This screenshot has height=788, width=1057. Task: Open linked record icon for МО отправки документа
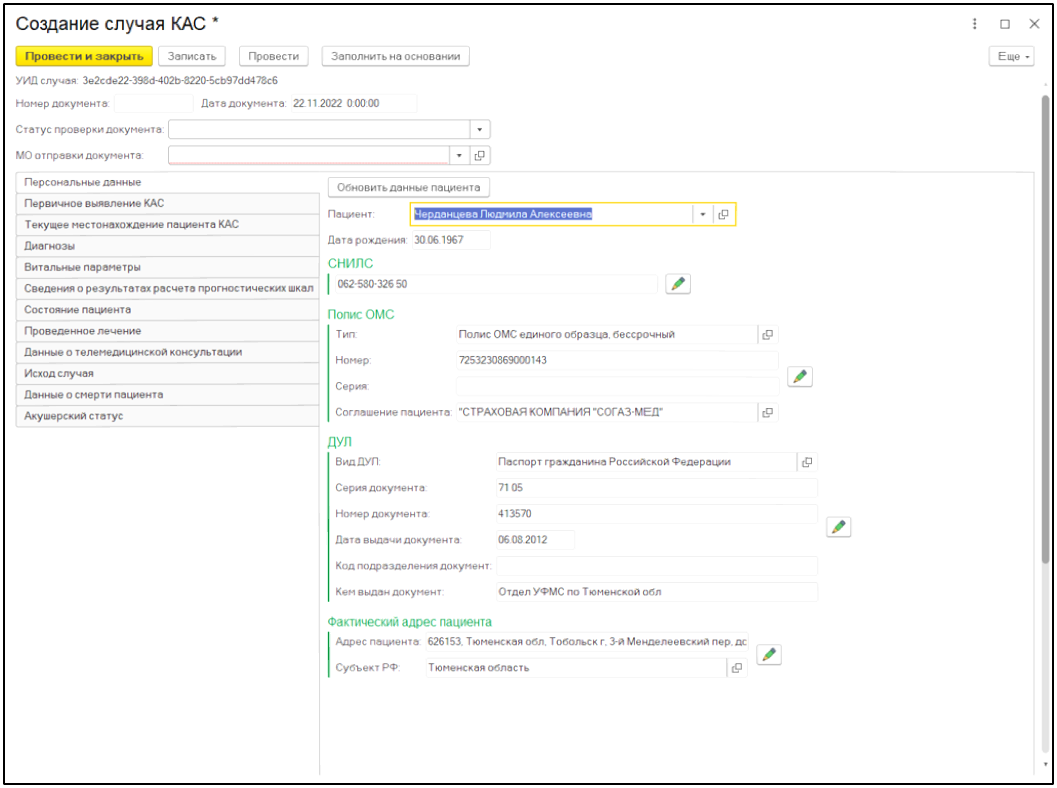click(x=480, y=155)
